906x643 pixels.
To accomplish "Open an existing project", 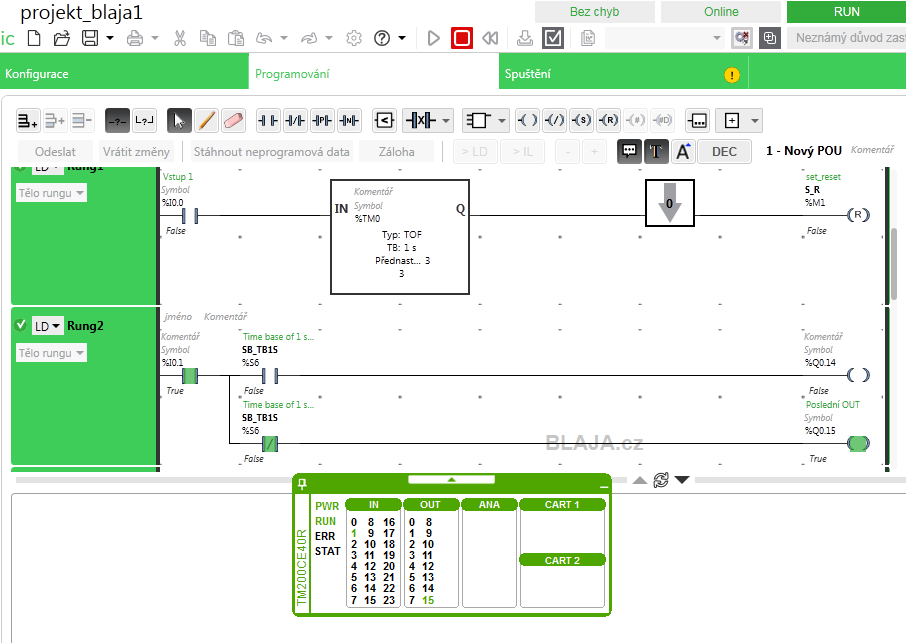I will tap(61, 38).
